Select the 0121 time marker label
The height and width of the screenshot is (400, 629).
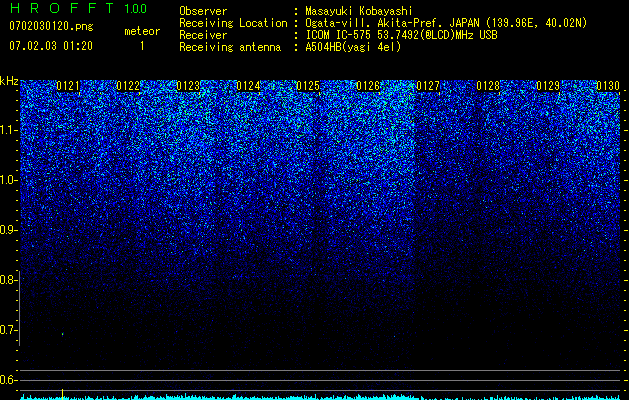(68, 86)
